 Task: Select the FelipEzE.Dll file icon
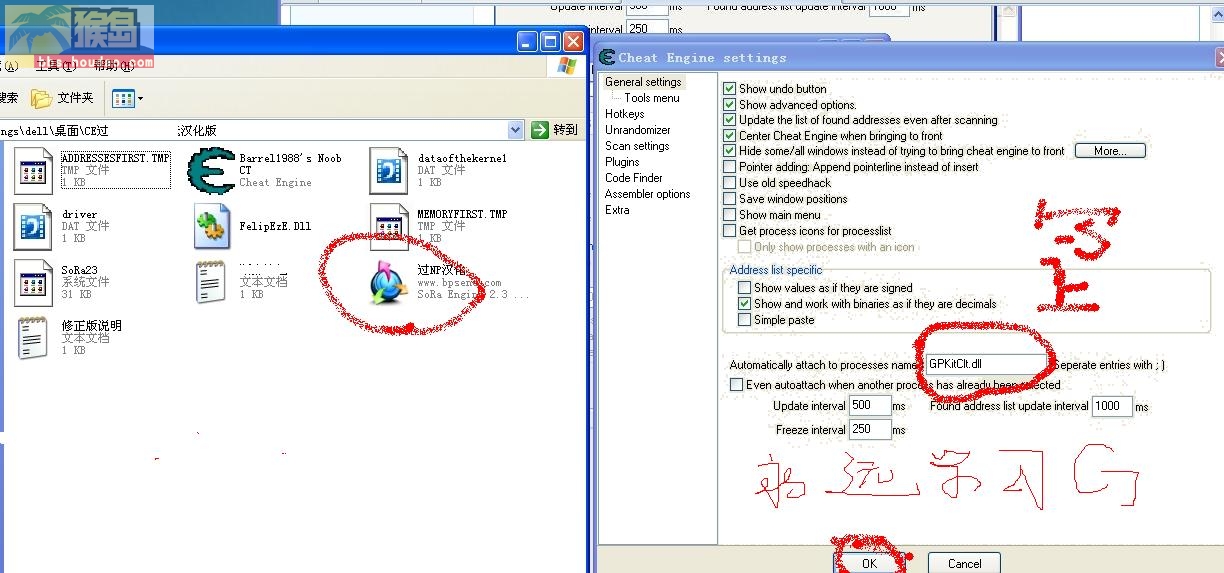[212, 226]
